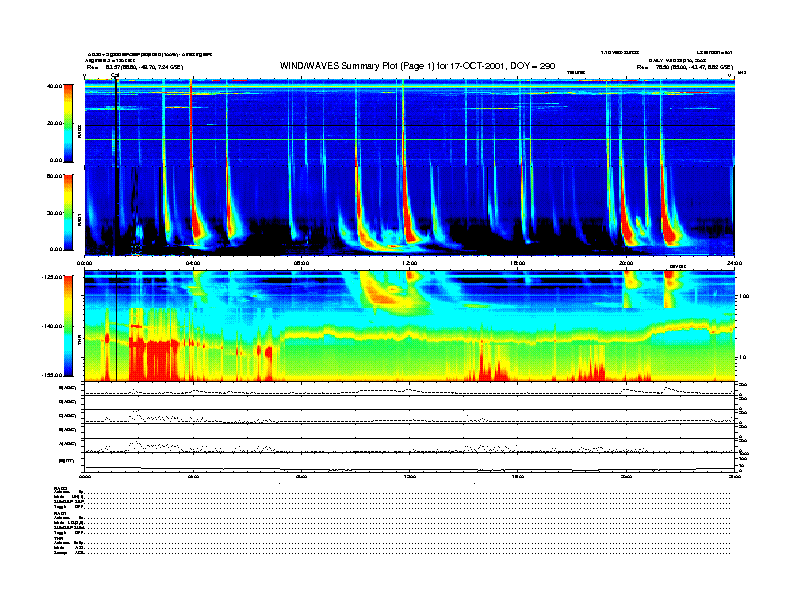Click the -155.00 label on TNR color scale
This screenshot has height=612, width=792.
click(52, 375)
